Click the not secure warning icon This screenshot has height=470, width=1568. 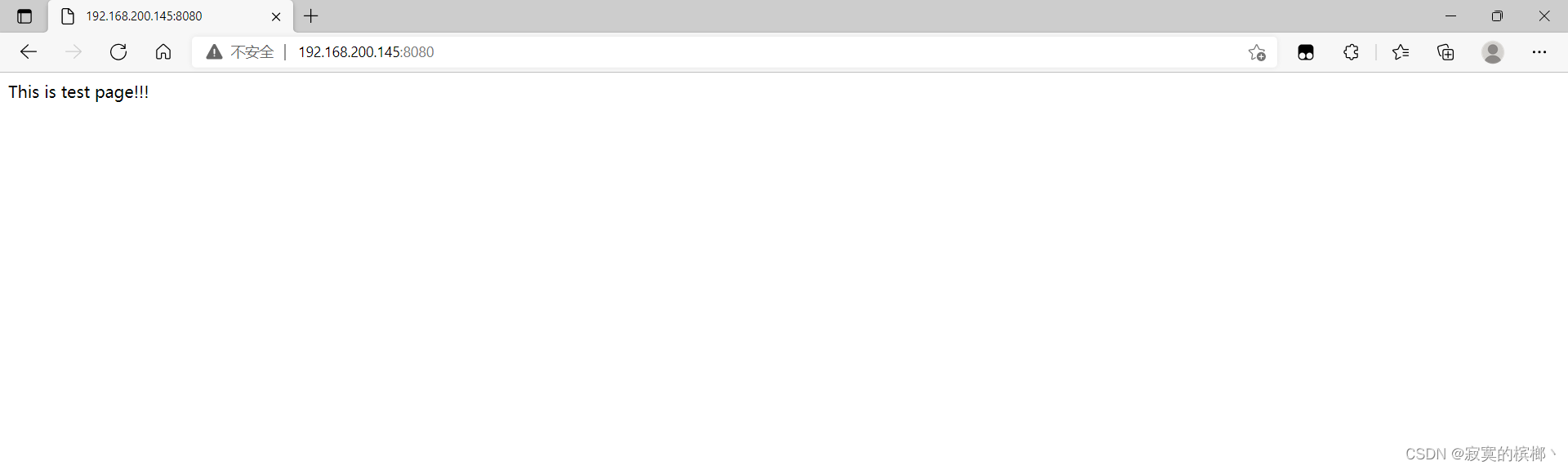click(214, 52)
